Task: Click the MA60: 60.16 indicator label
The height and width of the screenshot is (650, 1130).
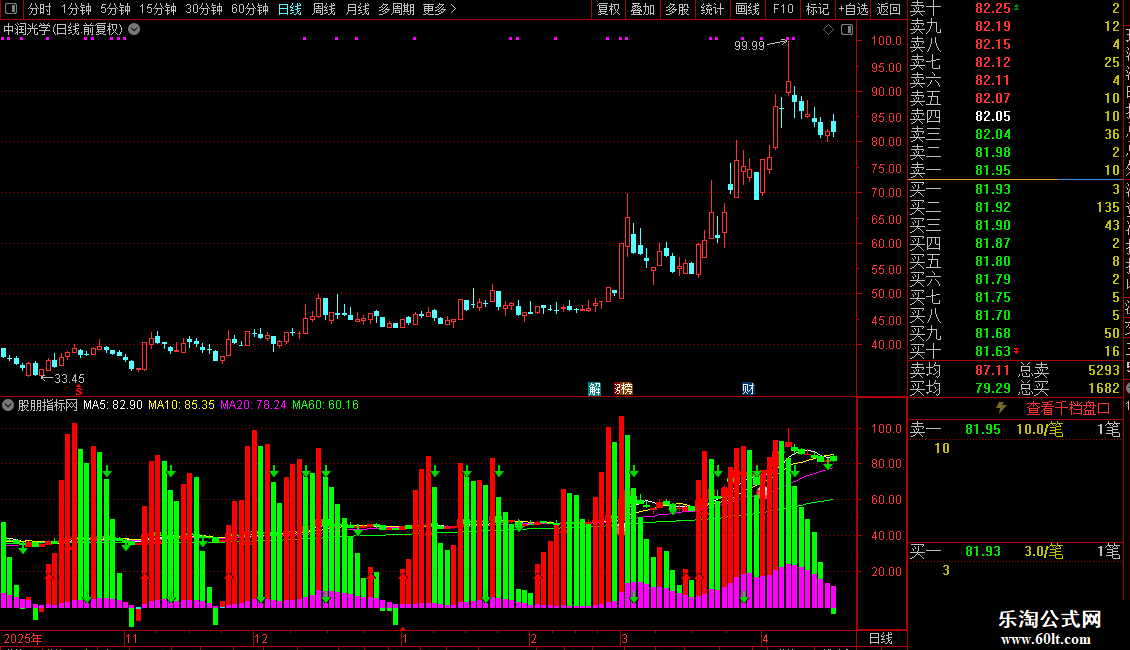Action: [x=325, y=405]
